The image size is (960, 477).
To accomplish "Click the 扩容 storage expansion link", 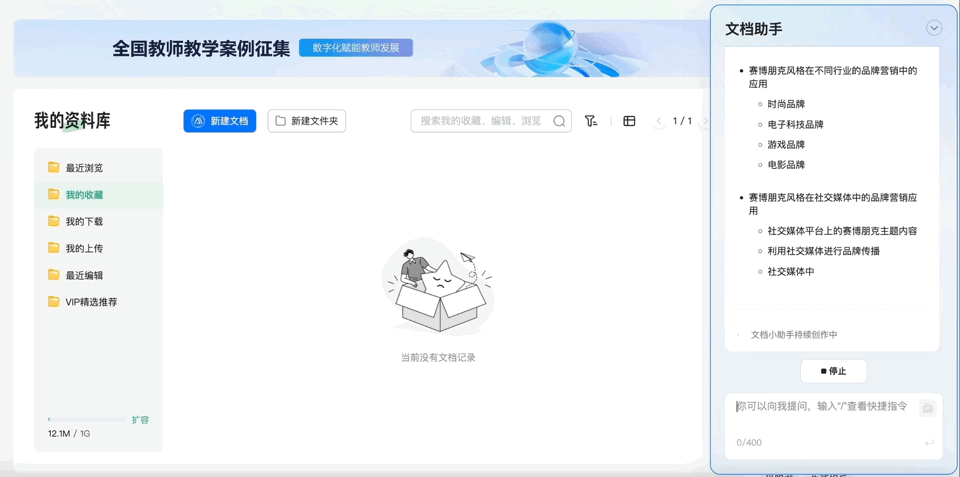I will pyautogui.click(x=140, y=420).
